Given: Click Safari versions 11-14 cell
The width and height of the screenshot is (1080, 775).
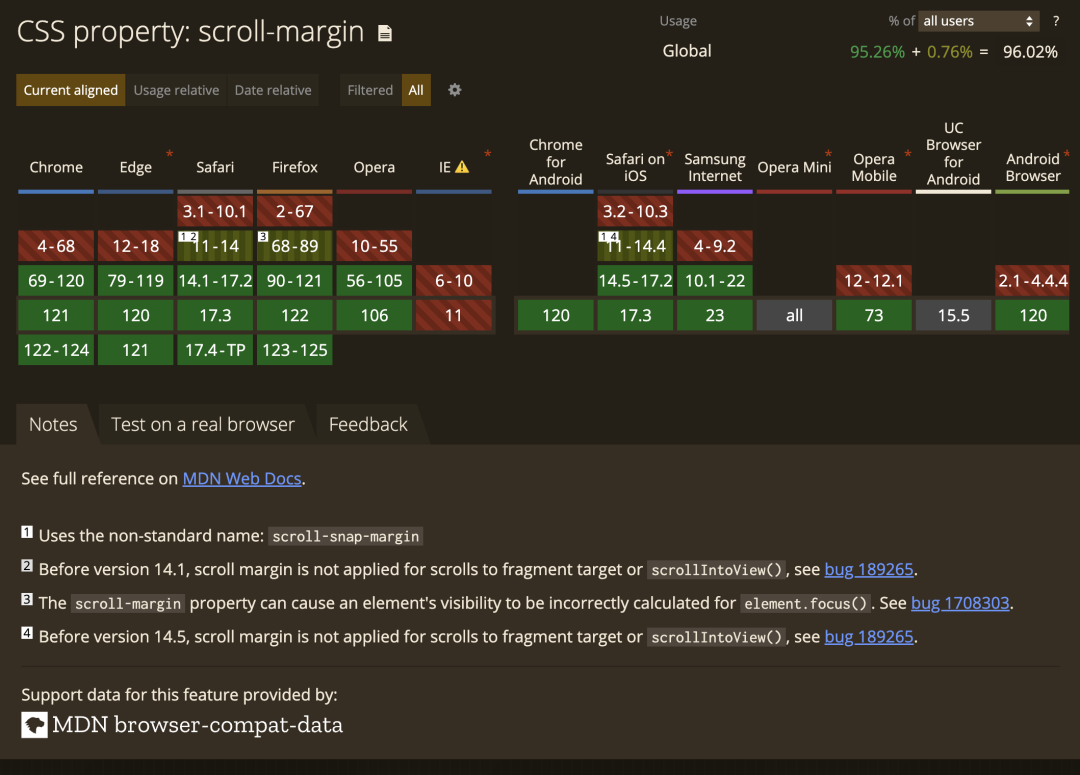Looking at the screenshot, I should click(x=215, y=246).
